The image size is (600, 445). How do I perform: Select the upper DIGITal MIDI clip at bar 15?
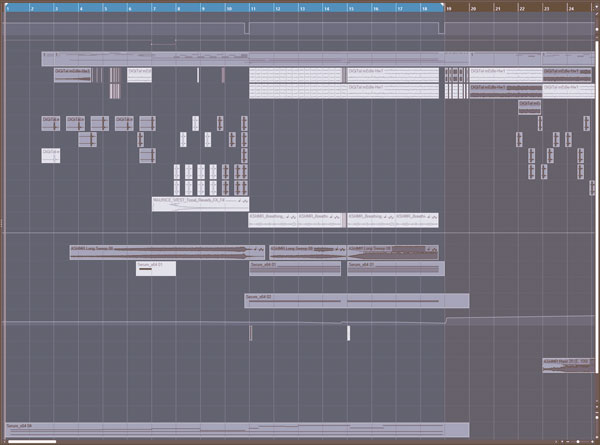pyautogui.click(x=393, y=75)
